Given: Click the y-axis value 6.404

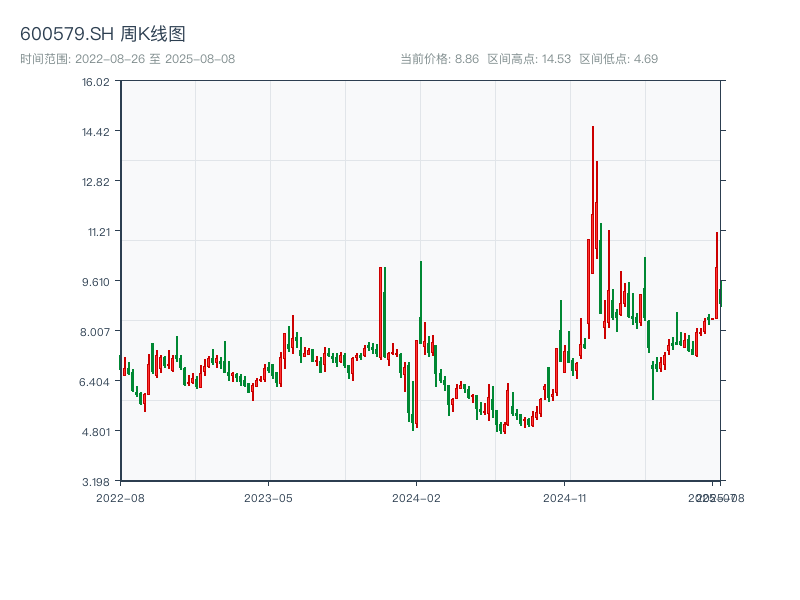Looking at the screenshot, I should pos(95,382).
